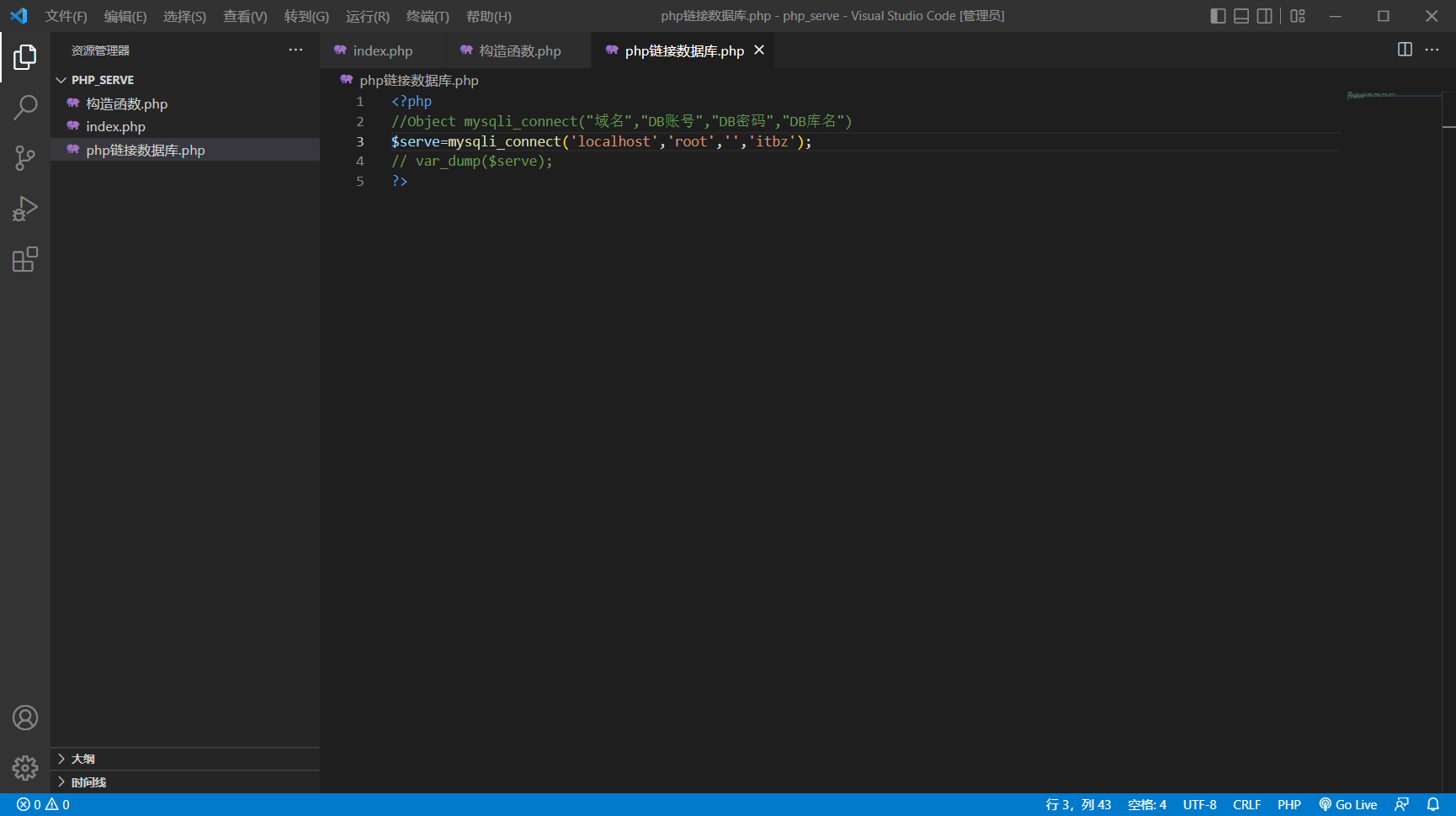Click the errors count in status bar
Viewport: 1456px width, 816px height.
tap(29, 805)
